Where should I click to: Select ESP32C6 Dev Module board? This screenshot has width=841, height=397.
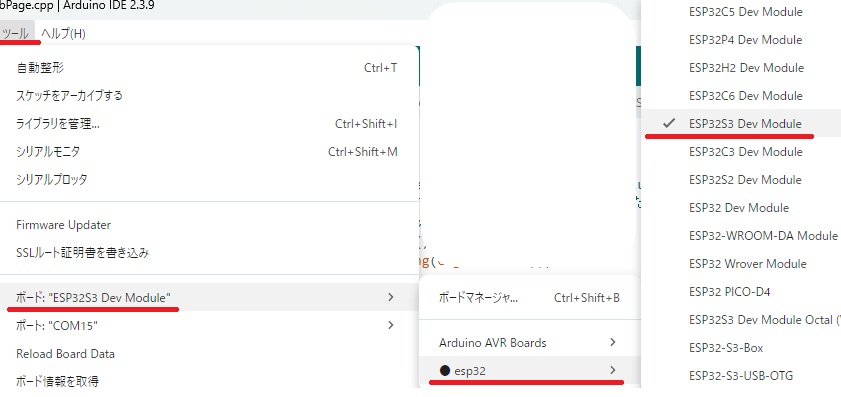pos(741,95)
